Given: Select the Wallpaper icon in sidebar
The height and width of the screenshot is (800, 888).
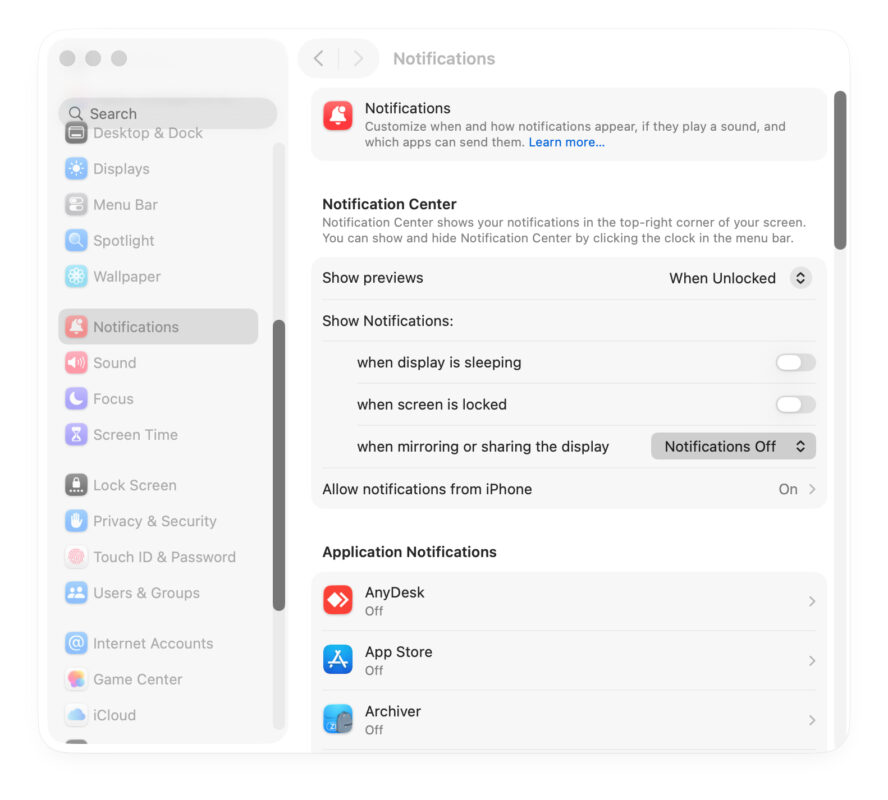Looking at the screenshot, I should 76,277.
